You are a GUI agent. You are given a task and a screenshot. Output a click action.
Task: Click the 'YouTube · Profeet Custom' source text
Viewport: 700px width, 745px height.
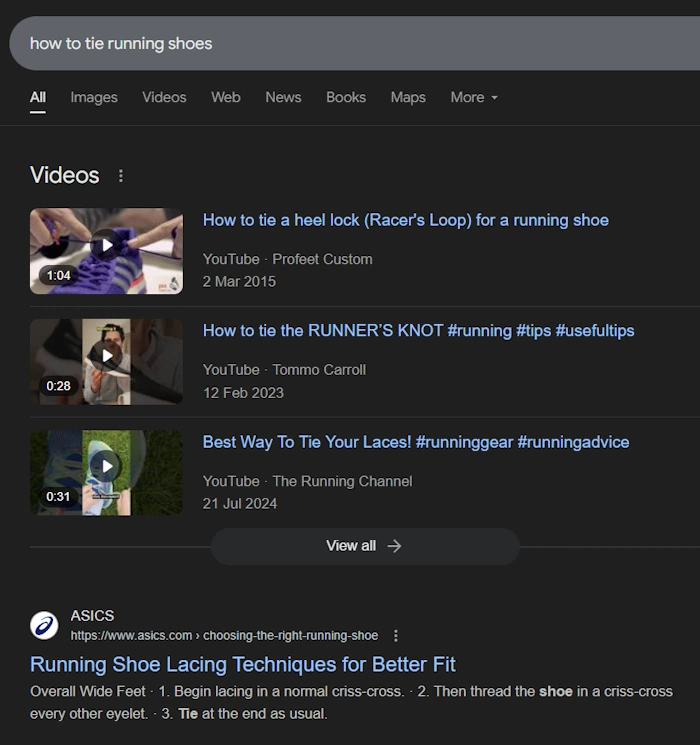pyautogui.click(x=288, y=259)
